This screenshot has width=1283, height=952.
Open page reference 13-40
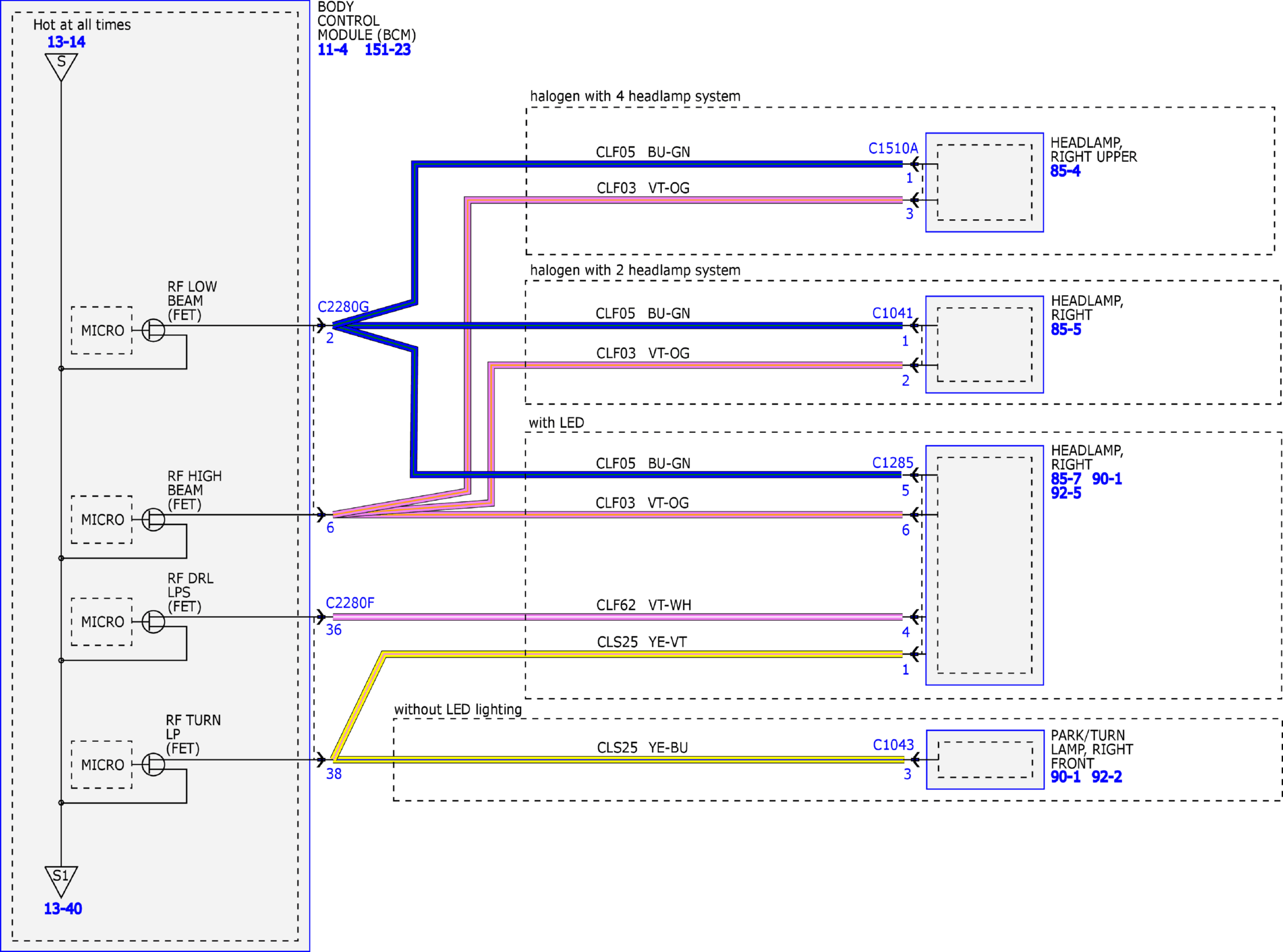tap(63, 909)
